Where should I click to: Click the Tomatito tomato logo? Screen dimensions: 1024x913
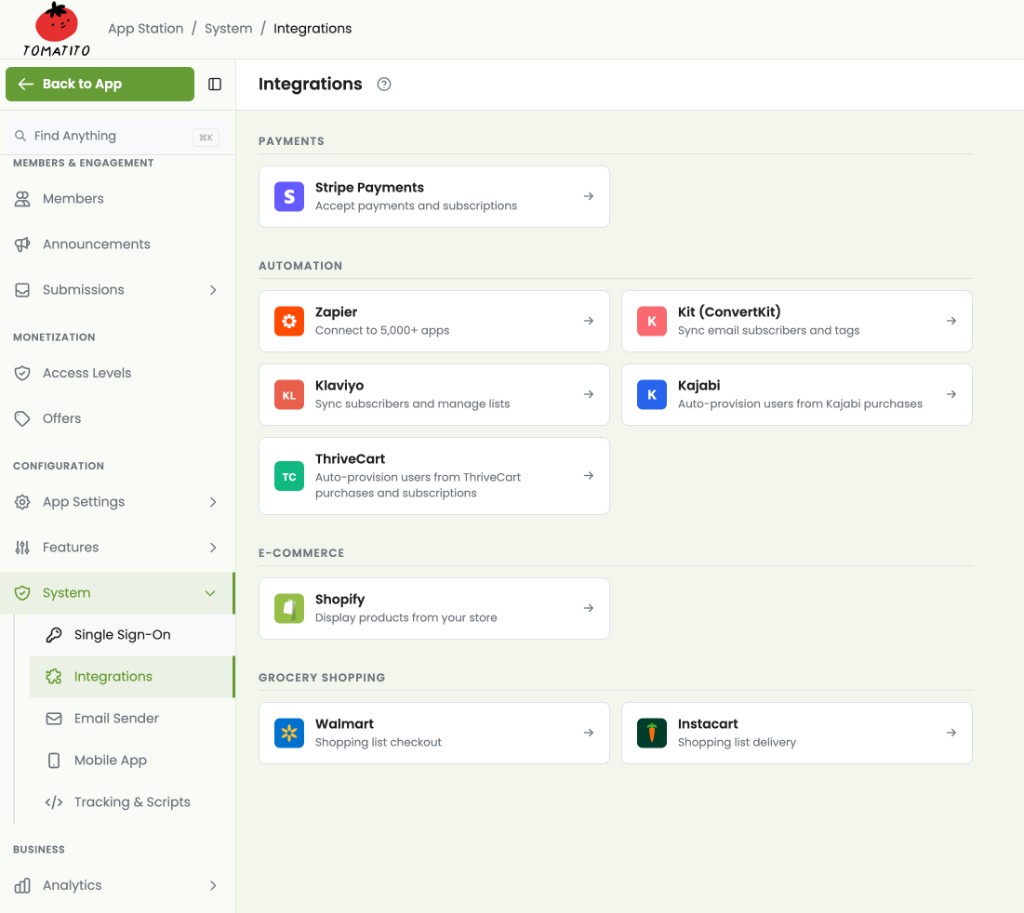coord(56,29)
